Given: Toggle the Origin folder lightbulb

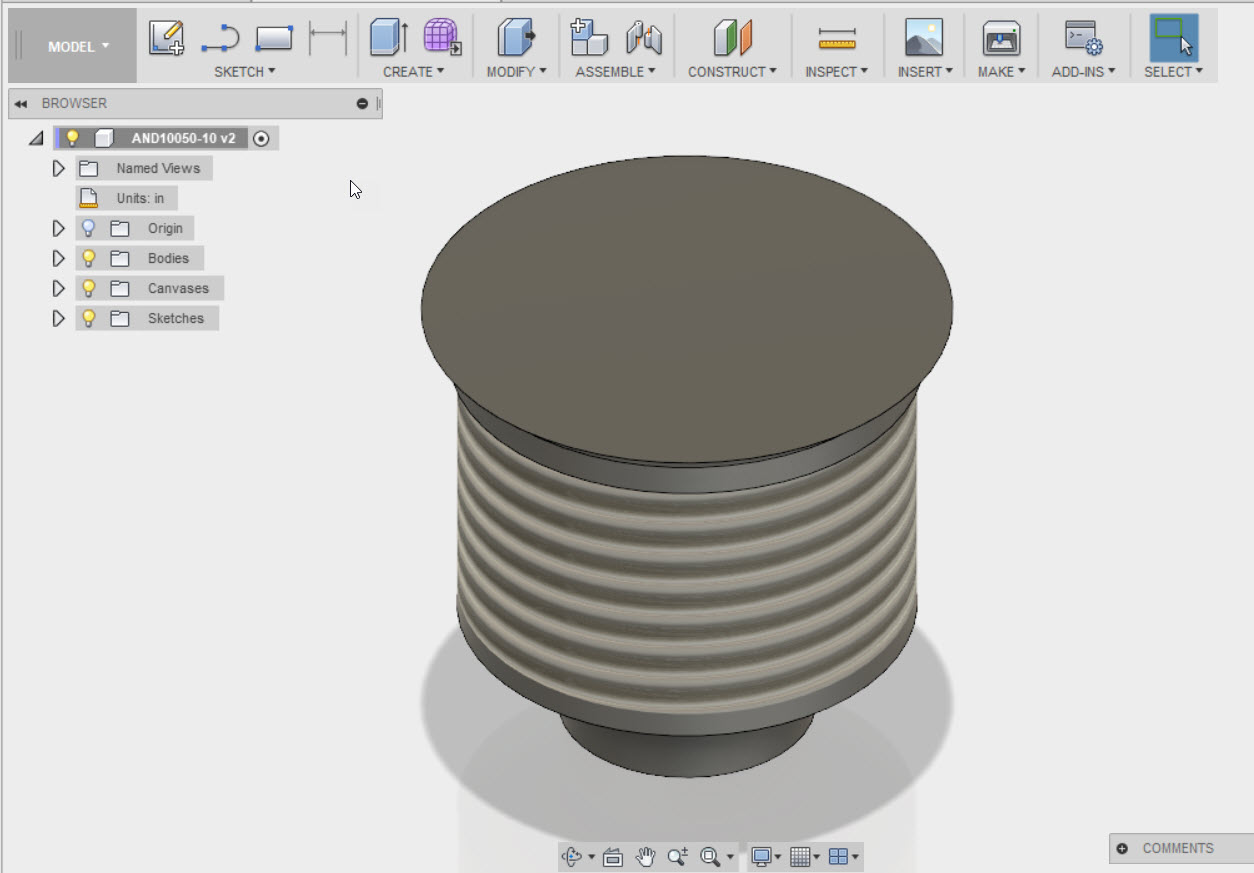Looking at the screenshot, I should click(x=88, y=228).
